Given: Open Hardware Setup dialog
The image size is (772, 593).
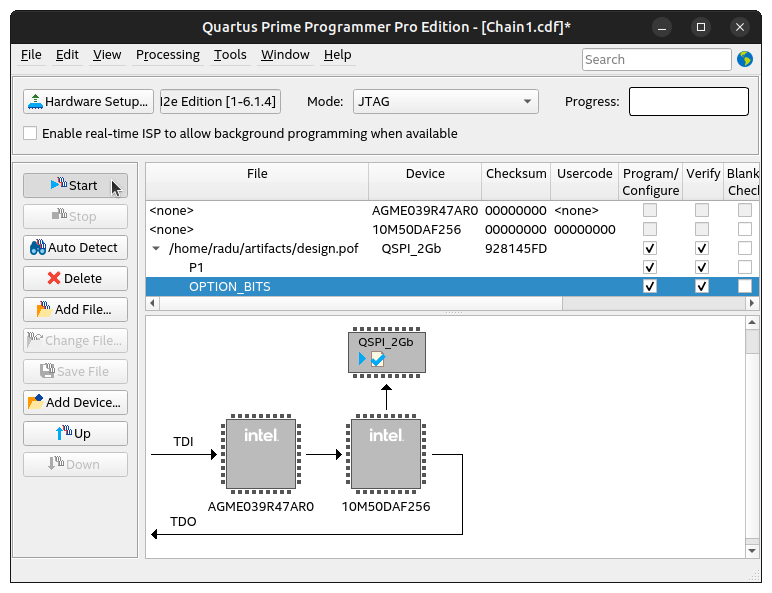Looking at the screenshot, I should tap(88, 101).
